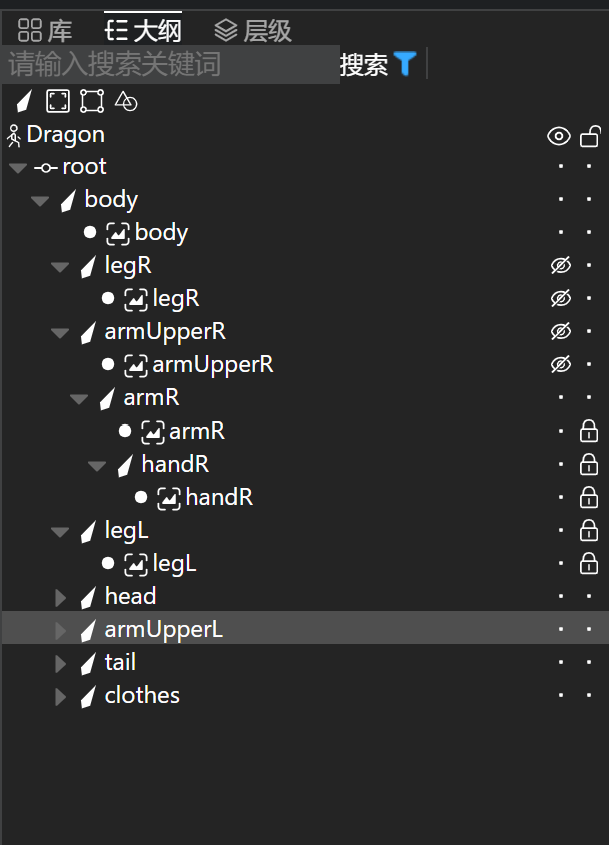This screenshot has width=610, height=846.
Task: Unlock the handR bone lock icon
Action: pos(588,465)
